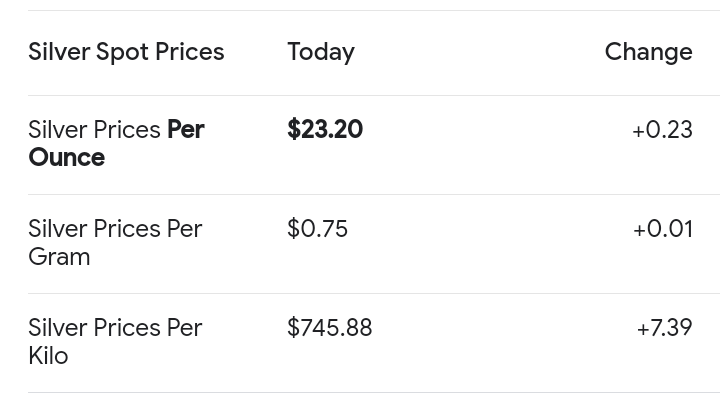Click the +0.01 change value
The width and height of the screenshot is (720, 400).
[663, 229]
